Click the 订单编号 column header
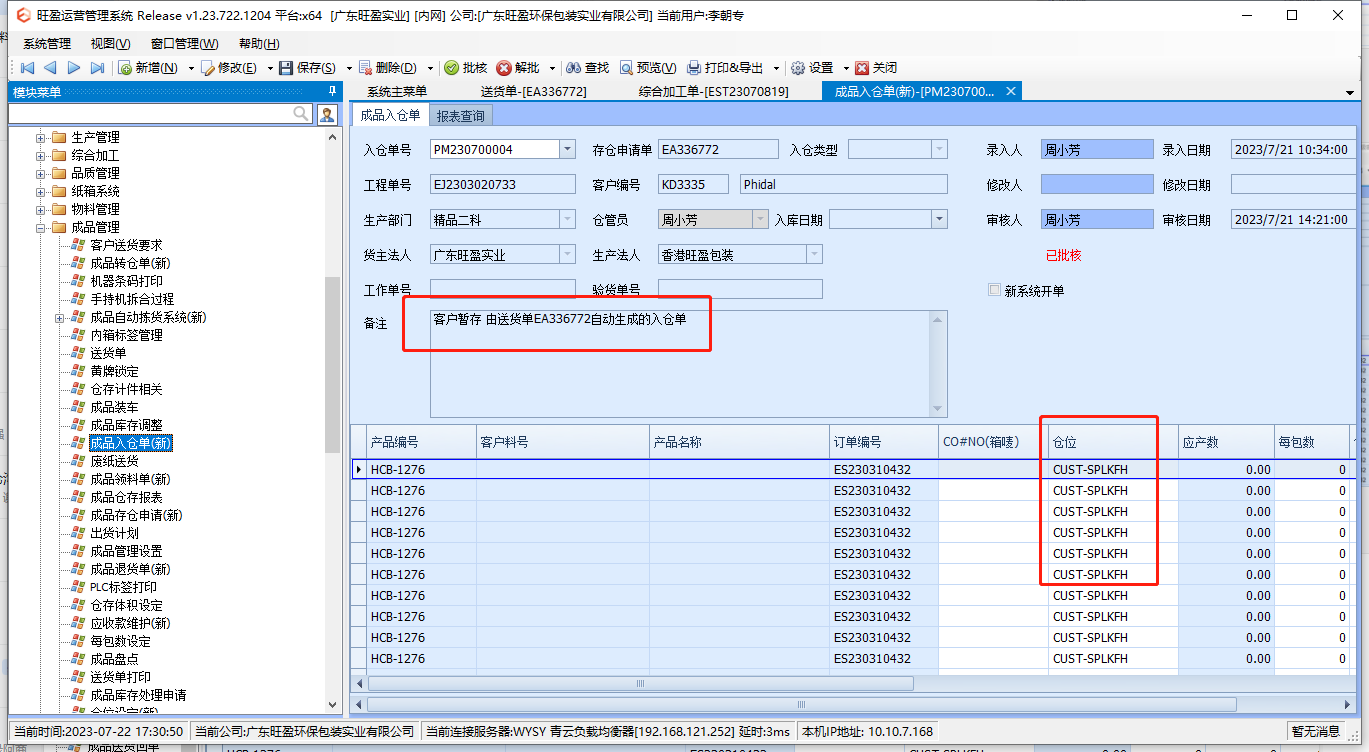Screen dimensions: 1369x752 pos(883,442)
